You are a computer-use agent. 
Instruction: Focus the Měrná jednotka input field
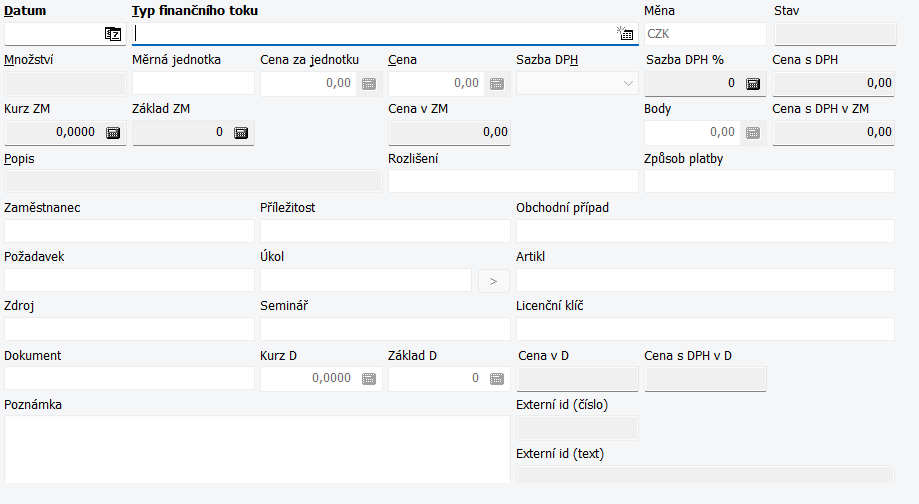(193, 83)
